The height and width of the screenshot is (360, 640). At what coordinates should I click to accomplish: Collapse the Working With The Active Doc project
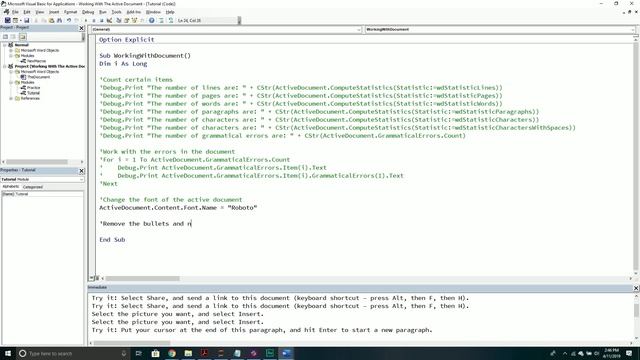[5, 66]
